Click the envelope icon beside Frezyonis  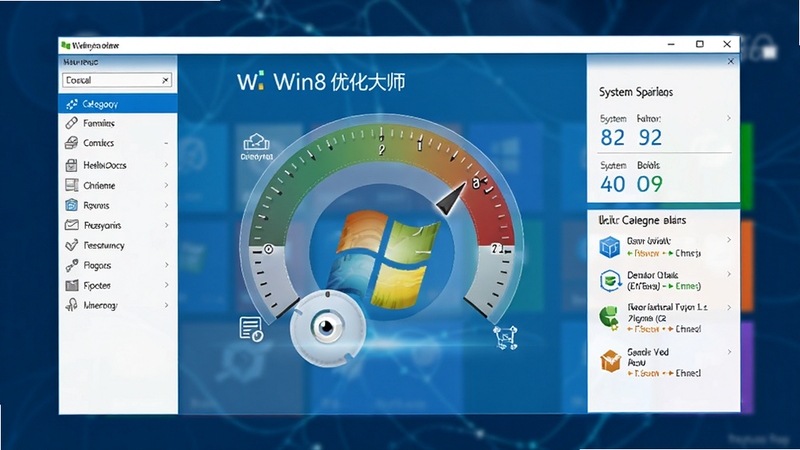(x=71, y=225)
